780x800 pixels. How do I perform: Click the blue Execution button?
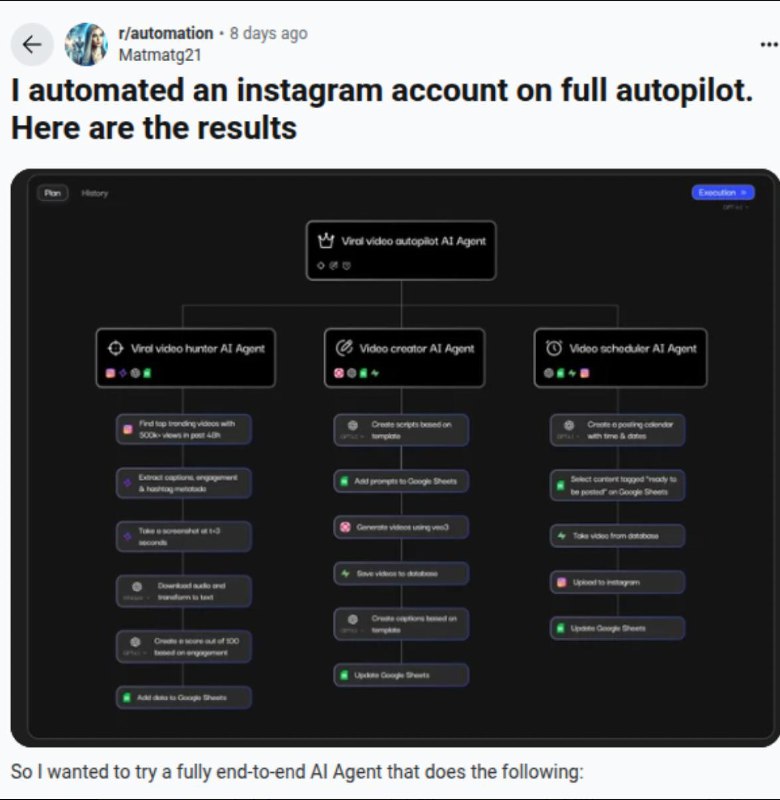pyautogui.click(x=723, y=192)
